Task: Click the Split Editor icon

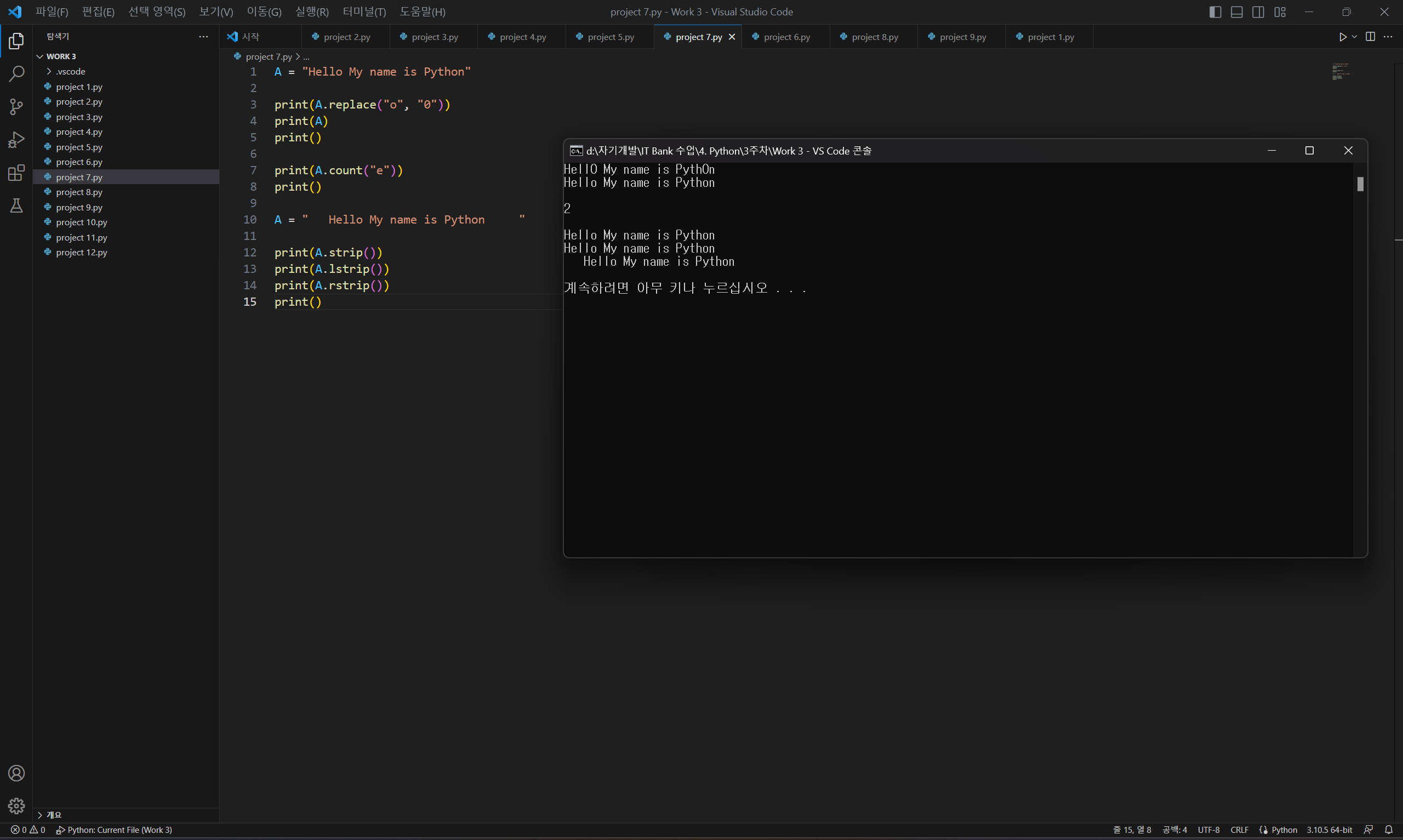Action: pyautogui.click(x=1370, y=37)
